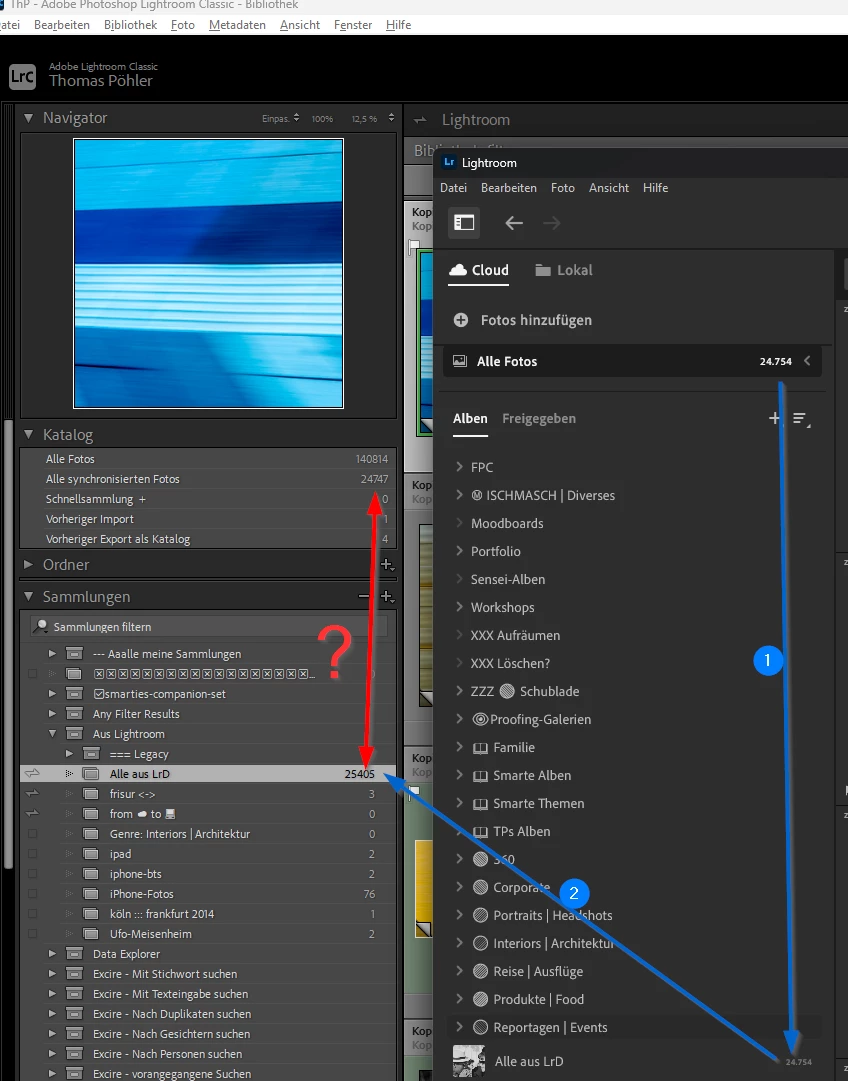Click the forward arrow in Lightroom window
The image size is (848, 1081).
(x=552, y=223)
